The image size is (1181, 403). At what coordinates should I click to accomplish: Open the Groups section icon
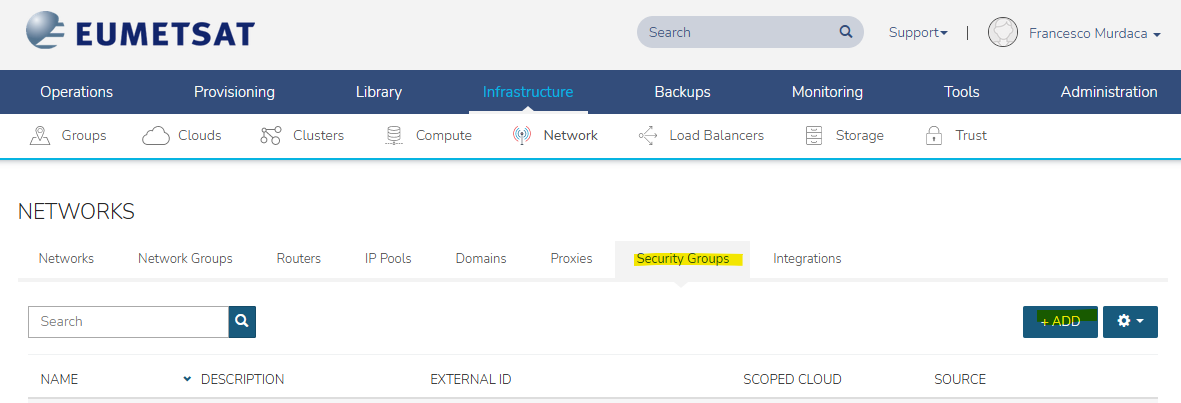pyautogui.click(x=40, y=135)
